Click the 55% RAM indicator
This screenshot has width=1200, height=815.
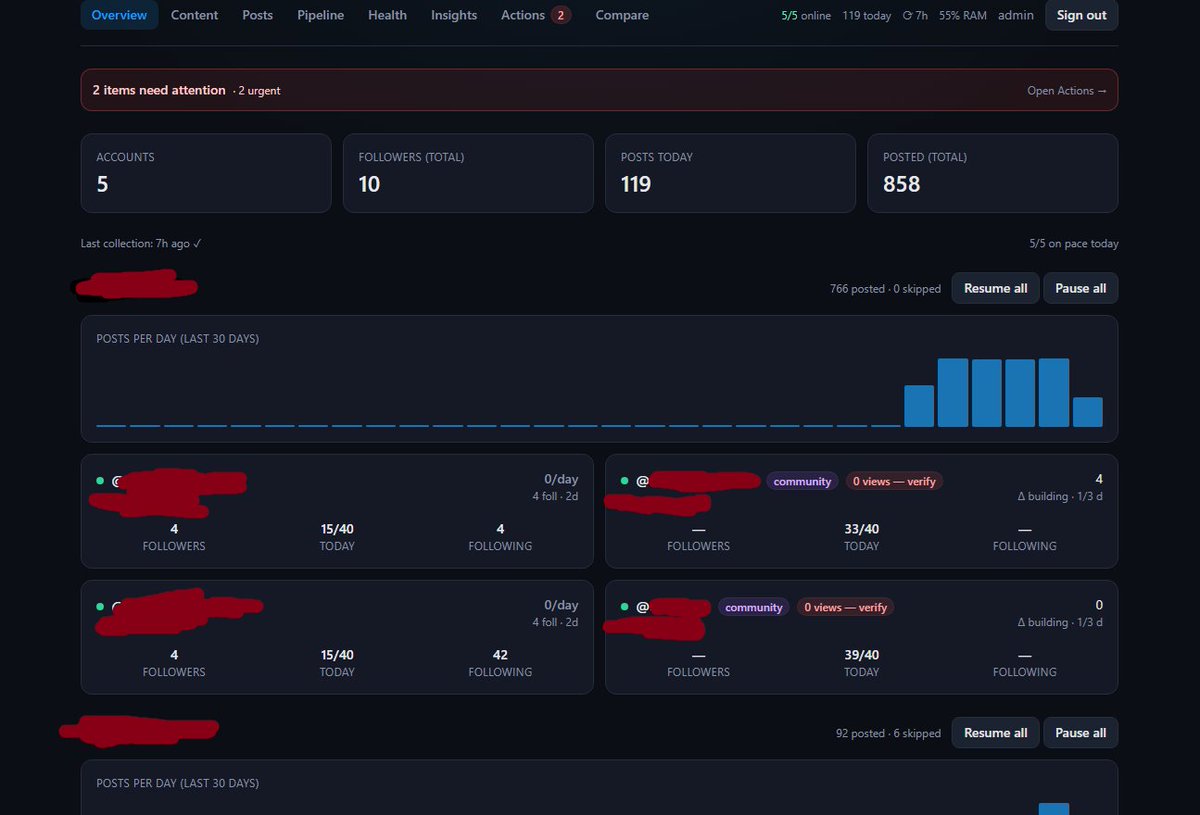[x=963, y=16]
